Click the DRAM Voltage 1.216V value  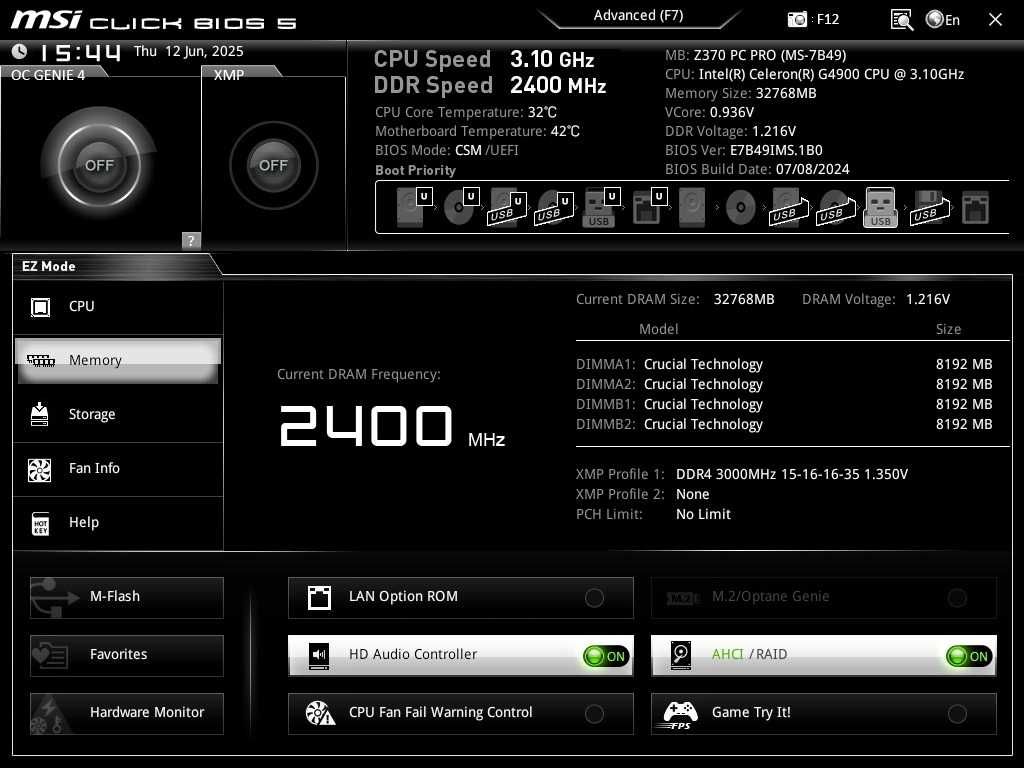928,299
